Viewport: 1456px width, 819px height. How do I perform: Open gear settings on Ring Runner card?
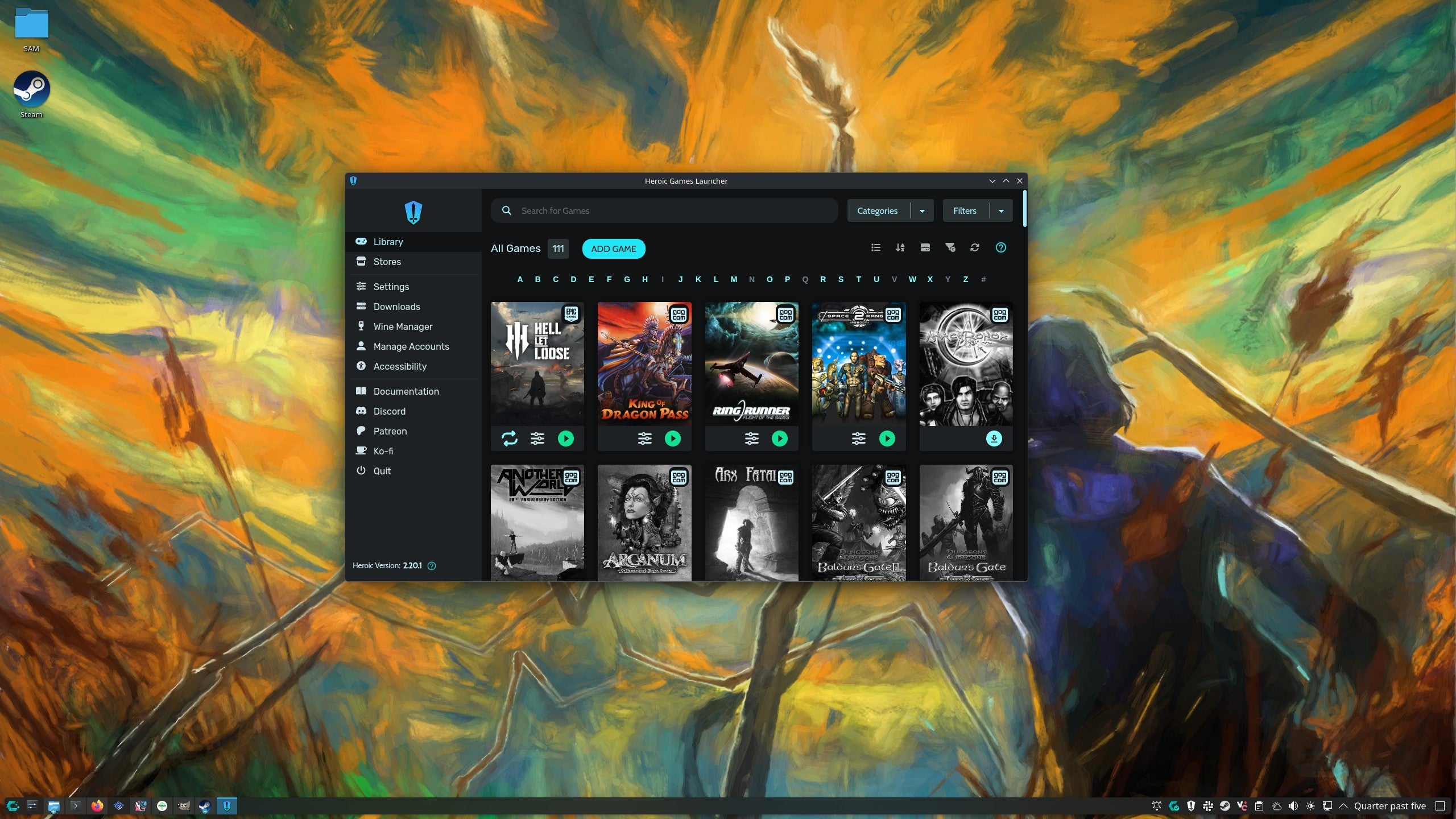752,438
